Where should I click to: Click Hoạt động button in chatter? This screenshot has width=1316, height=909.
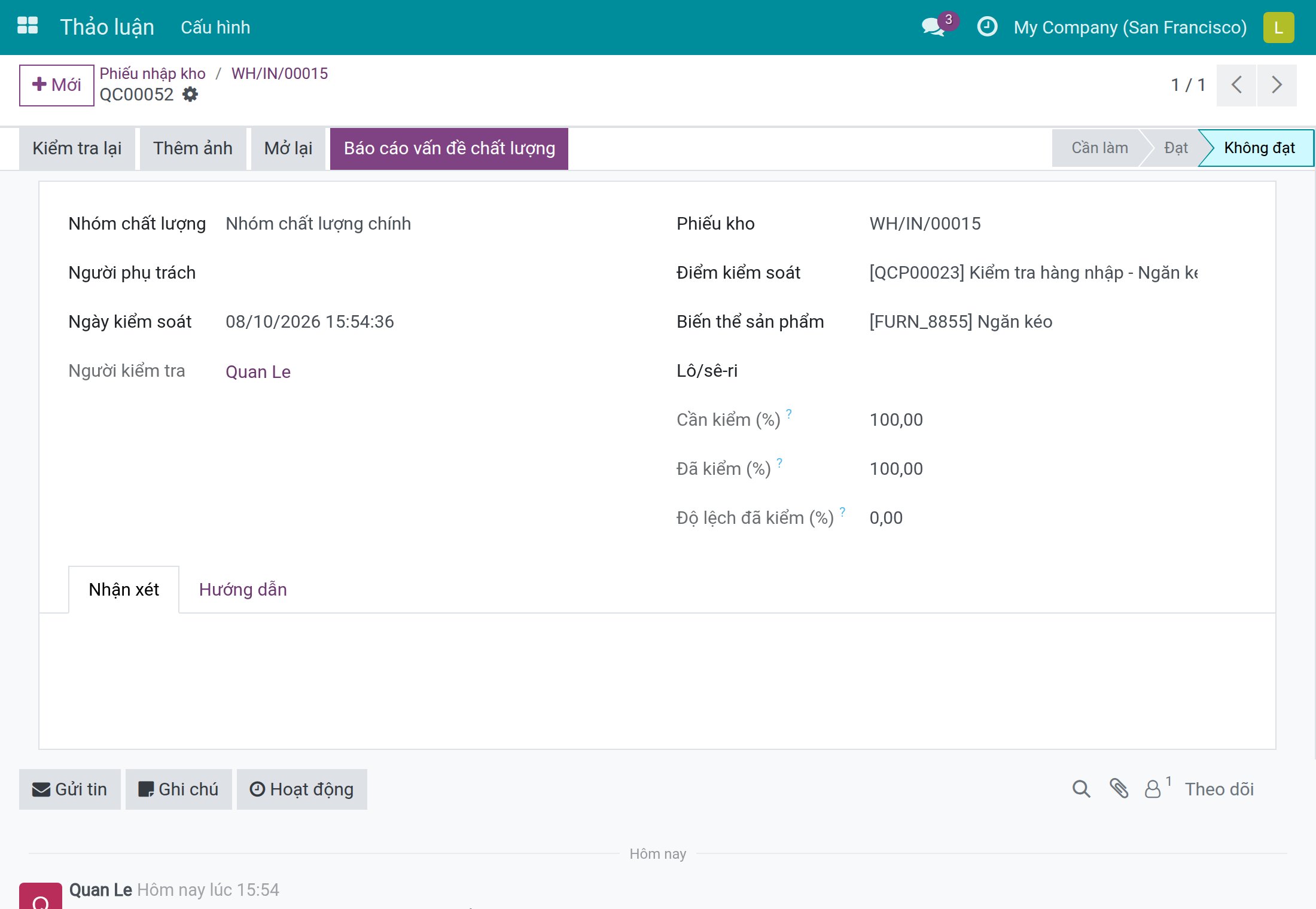click(302, 789)
